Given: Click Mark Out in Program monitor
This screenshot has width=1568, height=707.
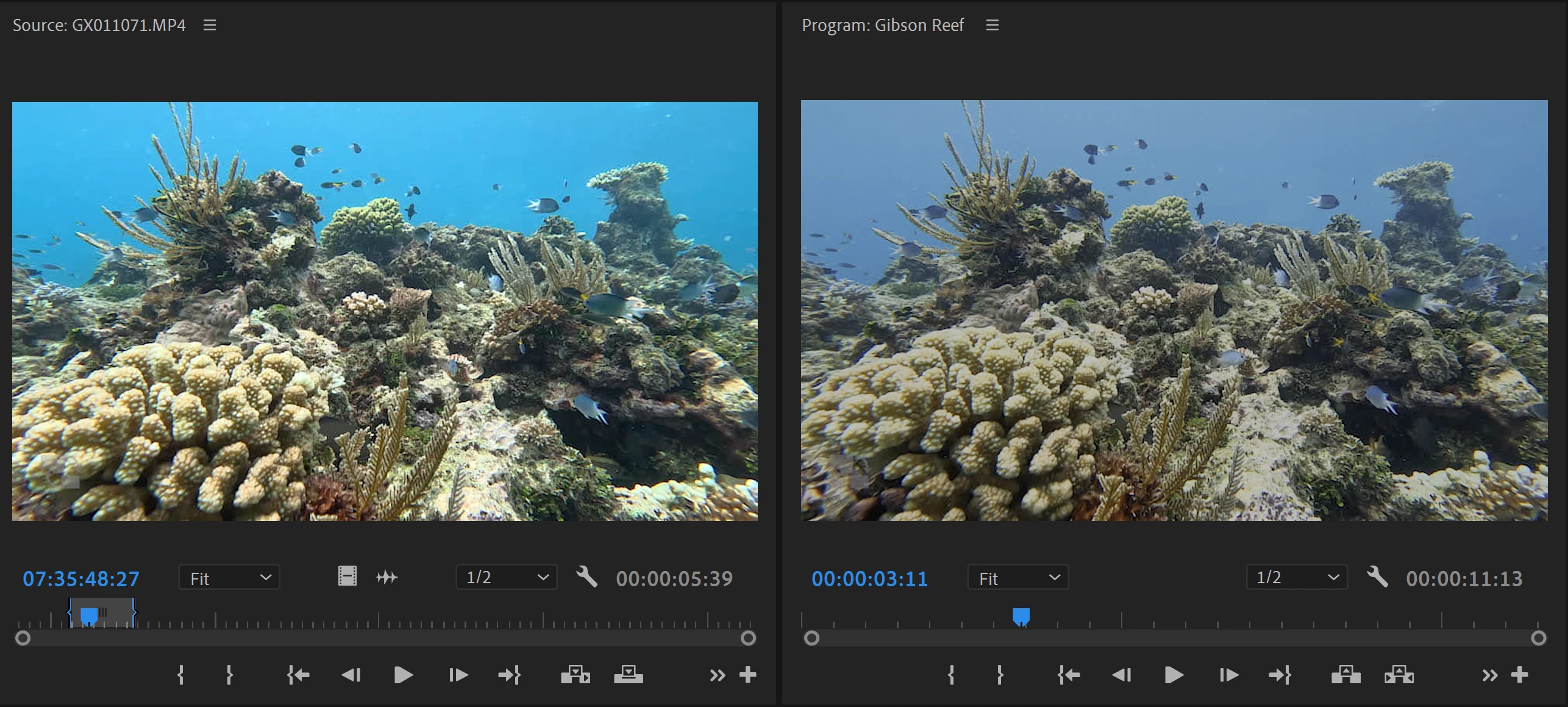Looking at the screenshot, I should click(x=999, y=675).
